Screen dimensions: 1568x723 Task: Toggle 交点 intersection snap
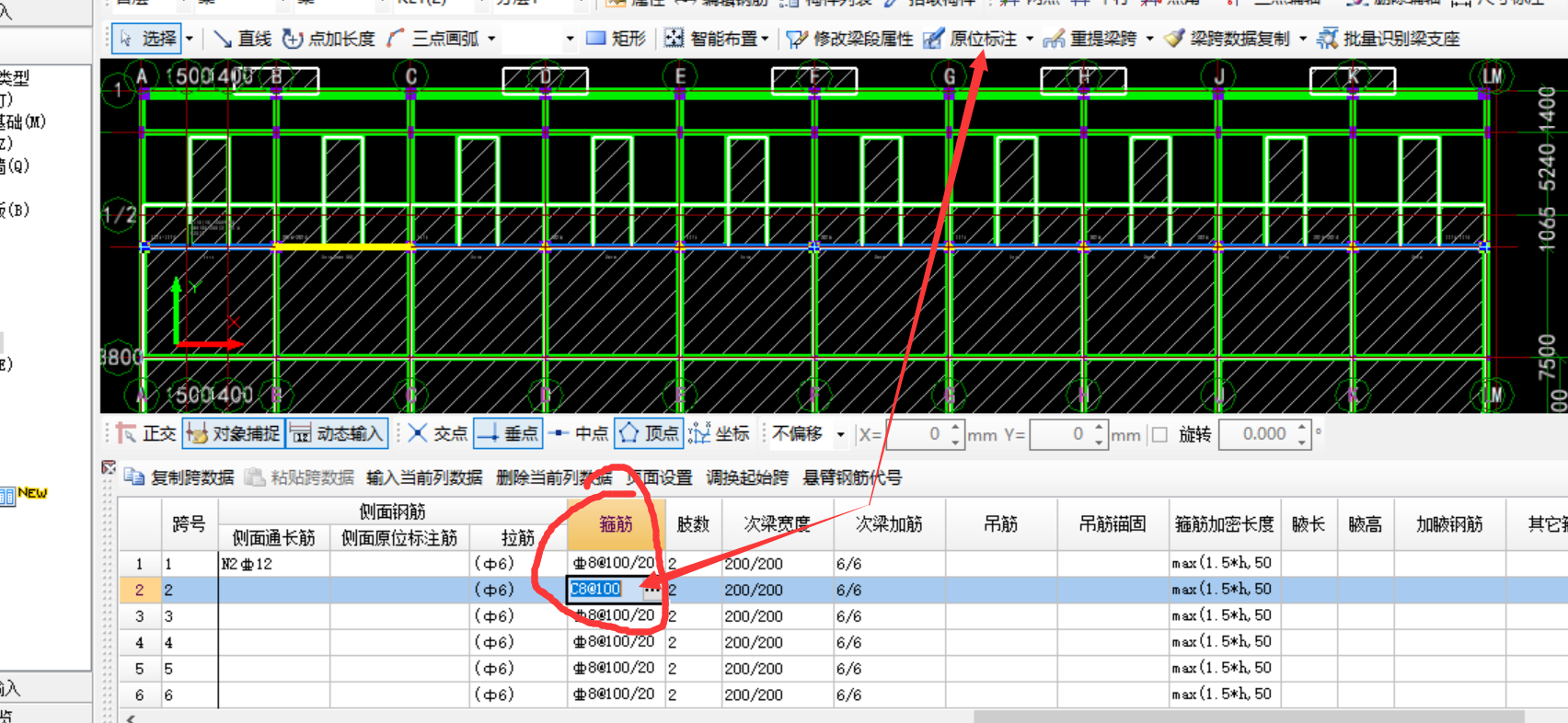[437, 433]
